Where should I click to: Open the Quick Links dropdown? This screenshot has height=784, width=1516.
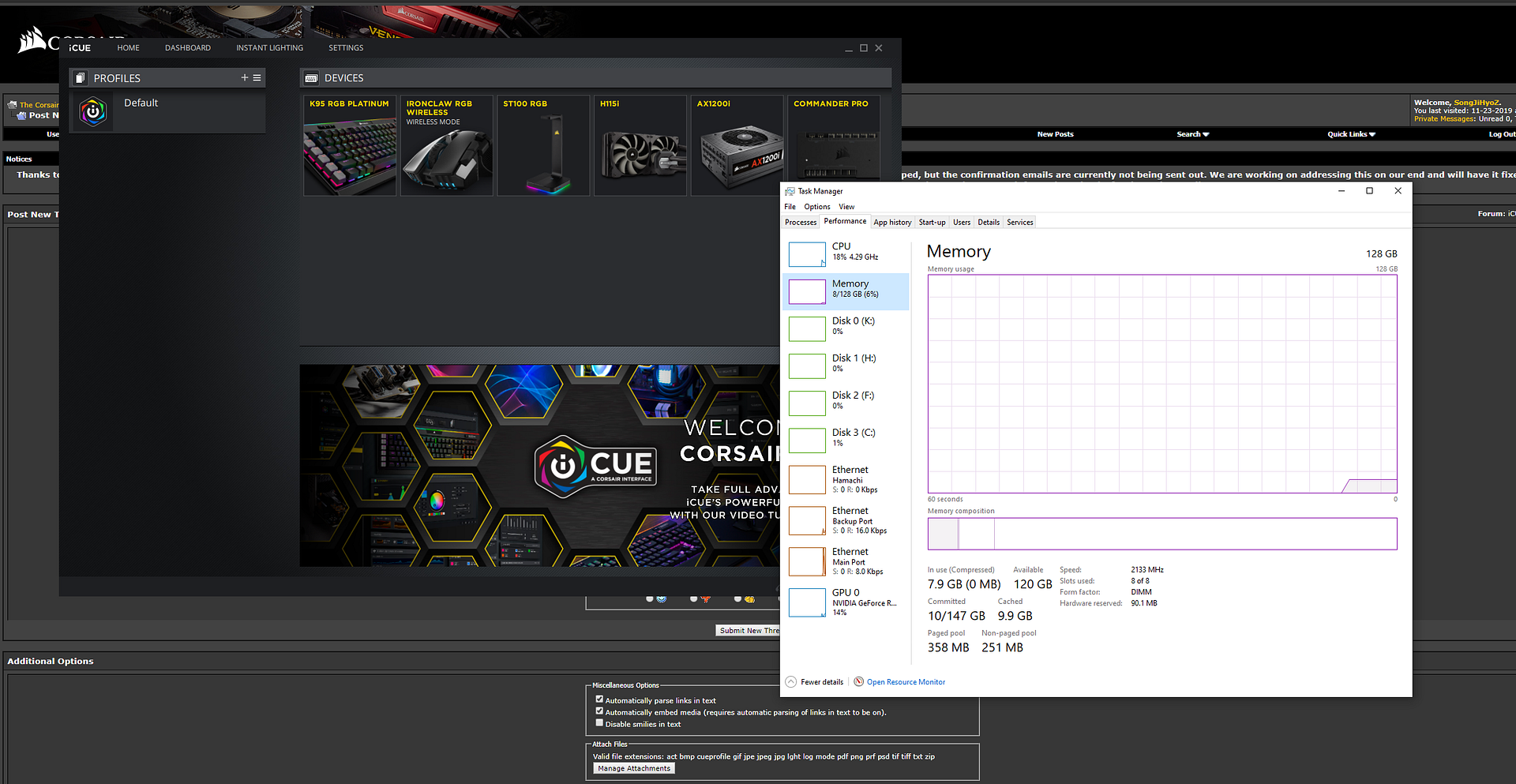click(1351, 134)
